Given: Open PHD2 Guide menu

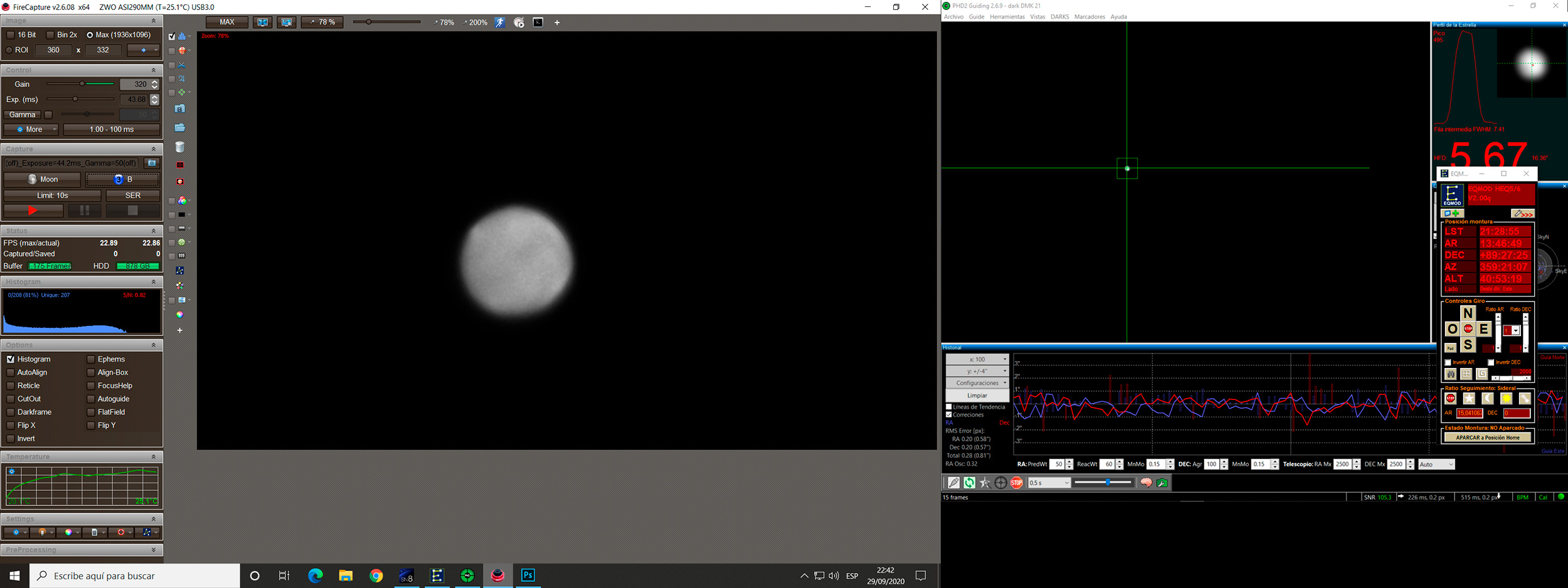Looking at the screenshot, I should click(x=977, y=17).
